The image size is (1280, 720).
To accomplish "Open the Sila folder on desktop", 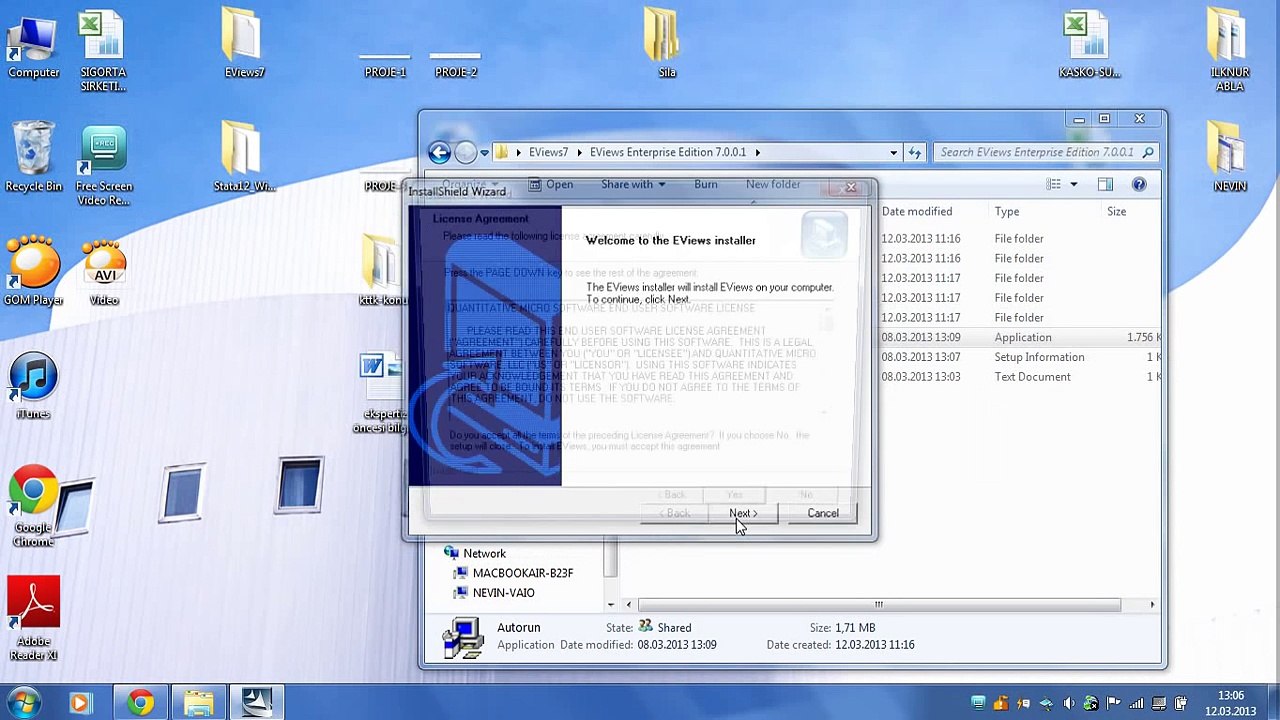I will (666, 45).
